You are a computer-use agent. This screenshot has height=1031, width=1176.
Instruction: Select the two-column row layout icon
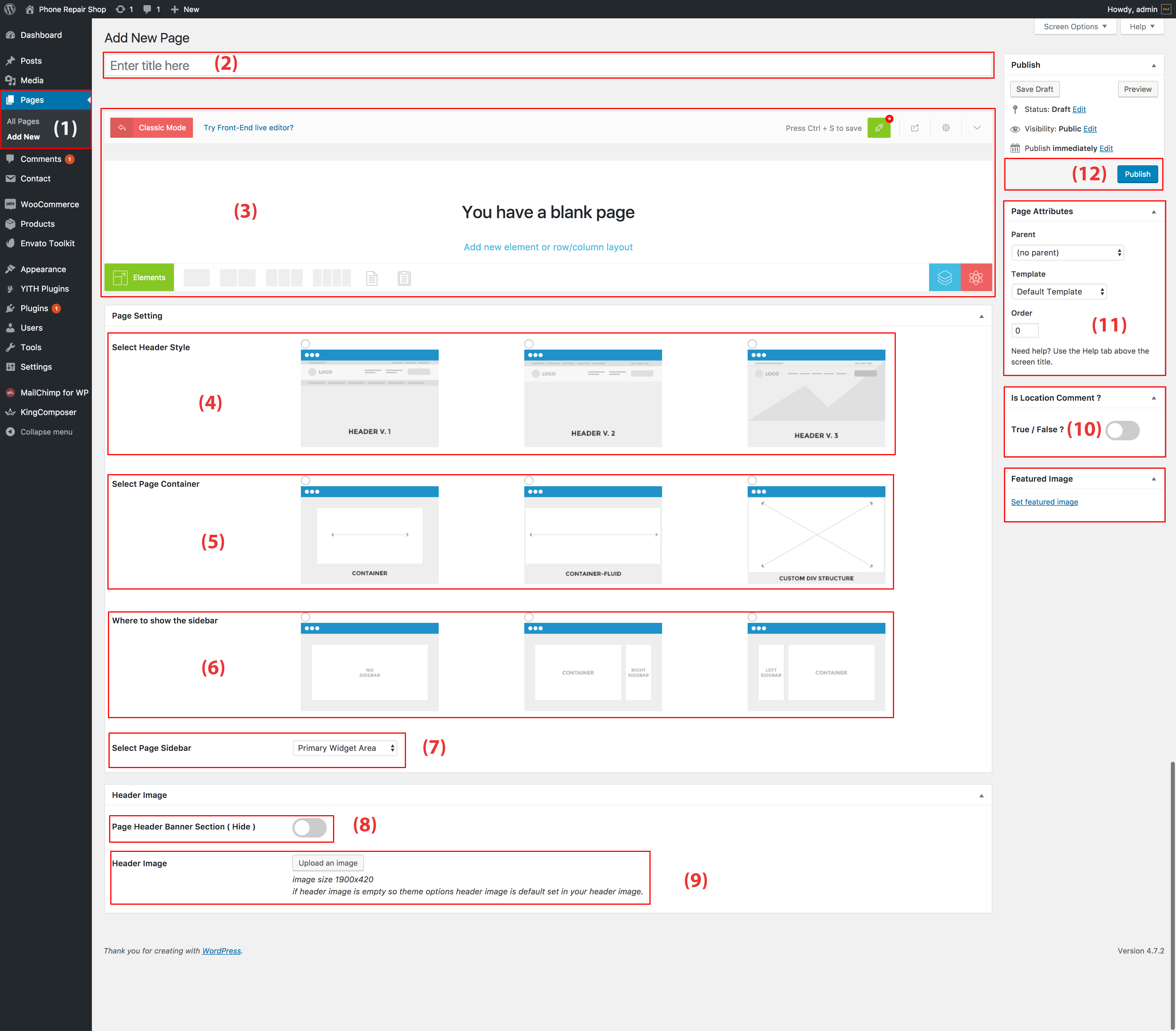[237, 278]
